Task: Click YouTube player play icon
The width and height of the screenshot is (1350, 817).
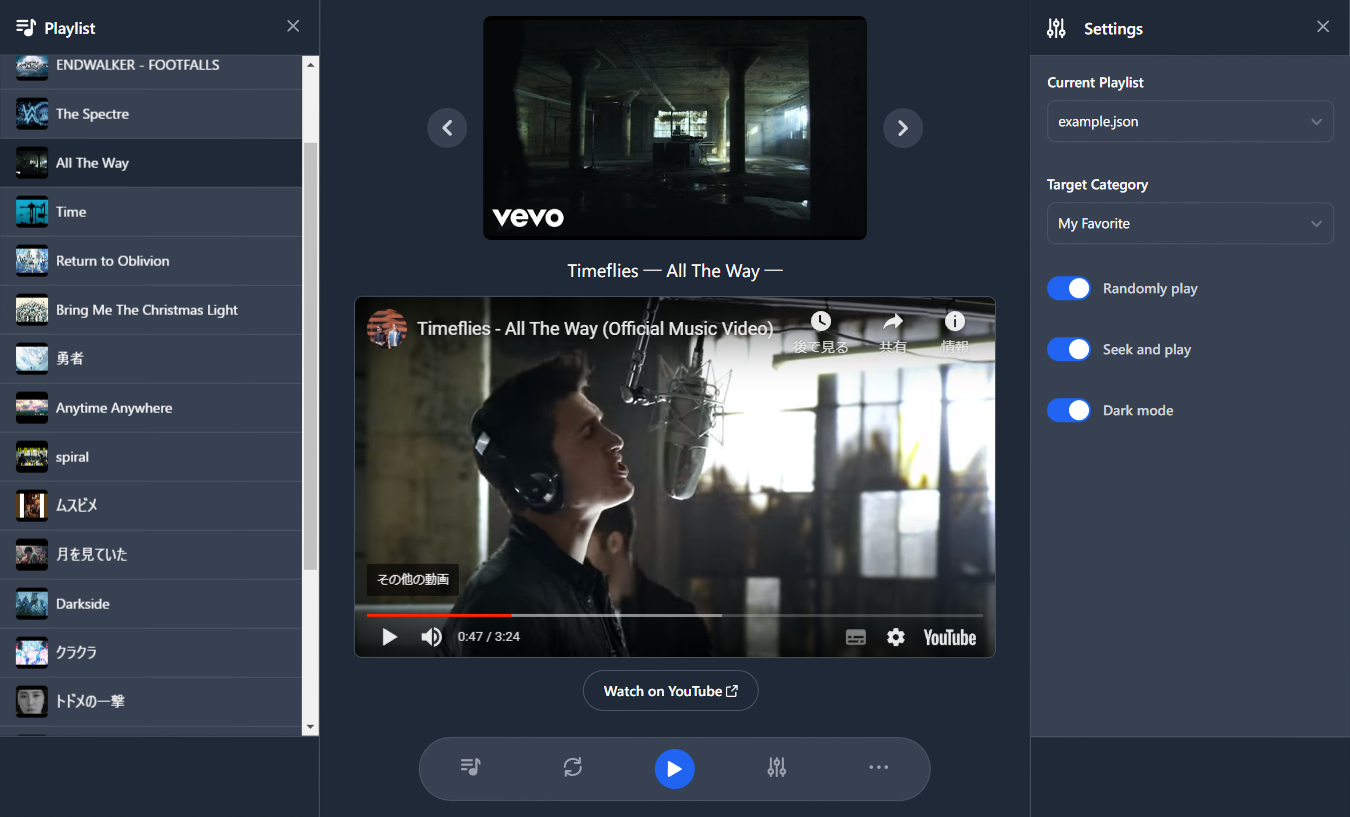Action: point(390,637)
